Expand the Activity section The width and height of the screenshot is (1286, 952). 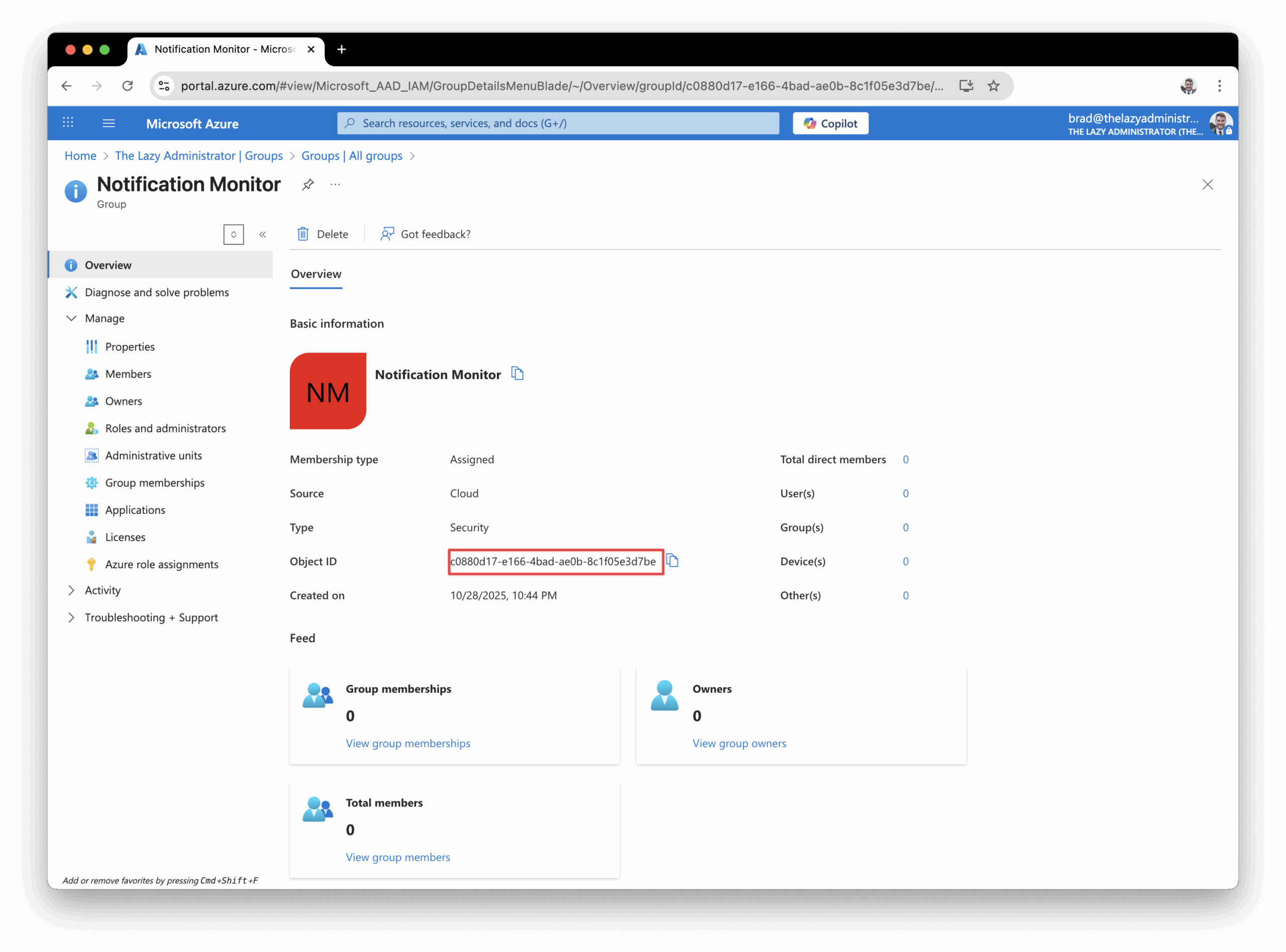click(71, 590)
